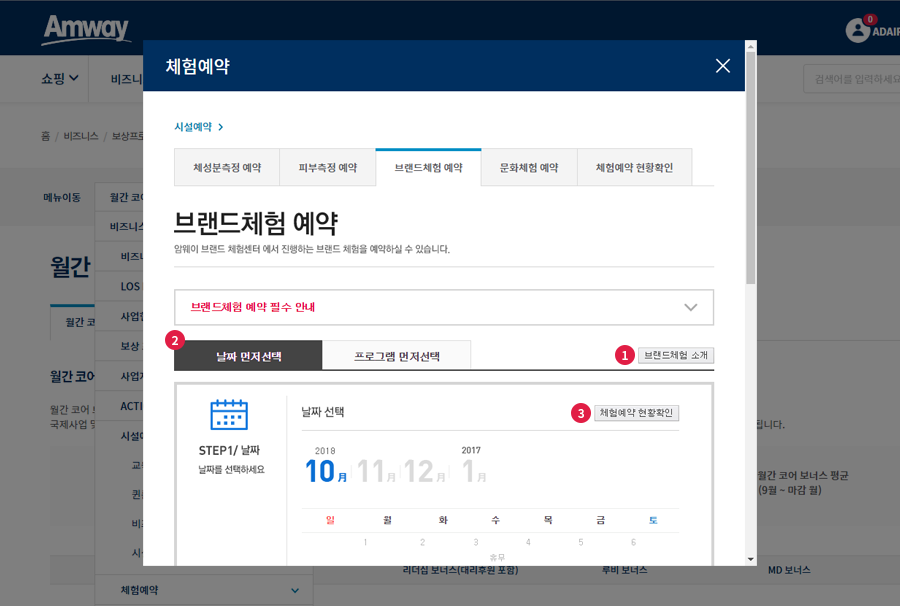Click date 5 in the calendar
The width and height of the screenshot is (900, 606).
581,542
